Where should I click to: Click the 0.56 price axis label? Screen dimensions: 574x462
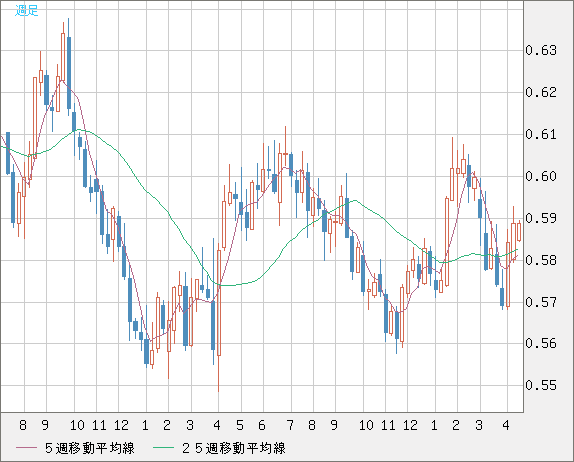[x=541, y=343]
